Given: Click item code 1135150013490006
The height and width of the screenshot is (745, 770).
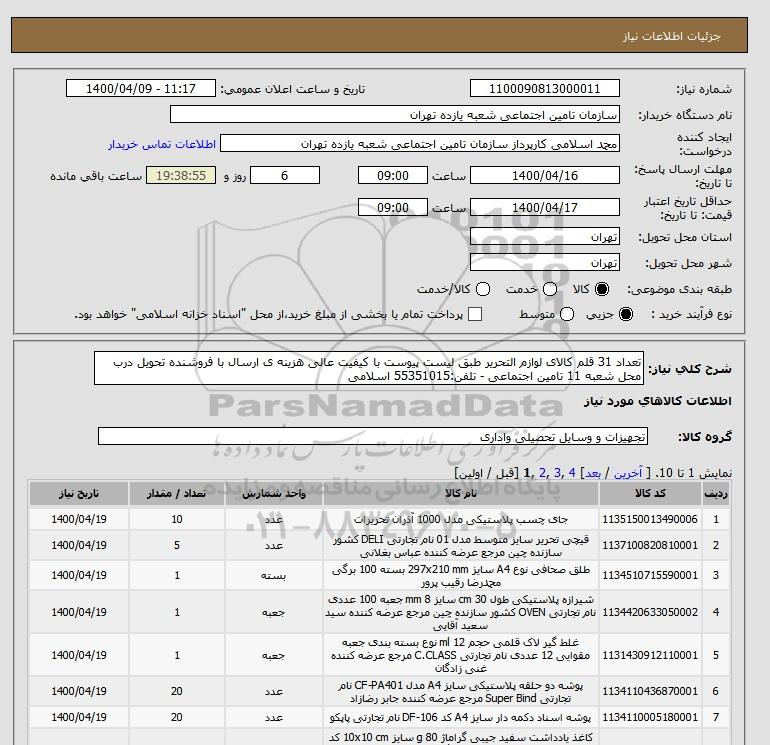Looking at the screenshot, I should [x=650, y=519].
